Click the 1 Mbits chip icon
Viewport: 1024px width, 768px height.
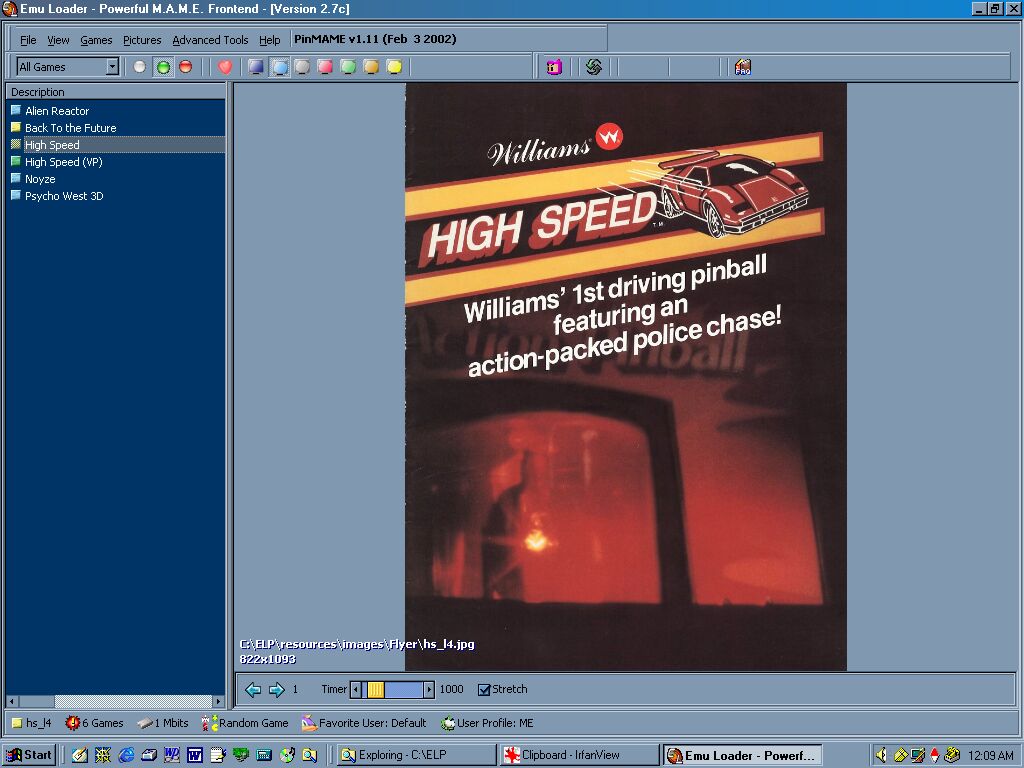(x=145, y=723)
